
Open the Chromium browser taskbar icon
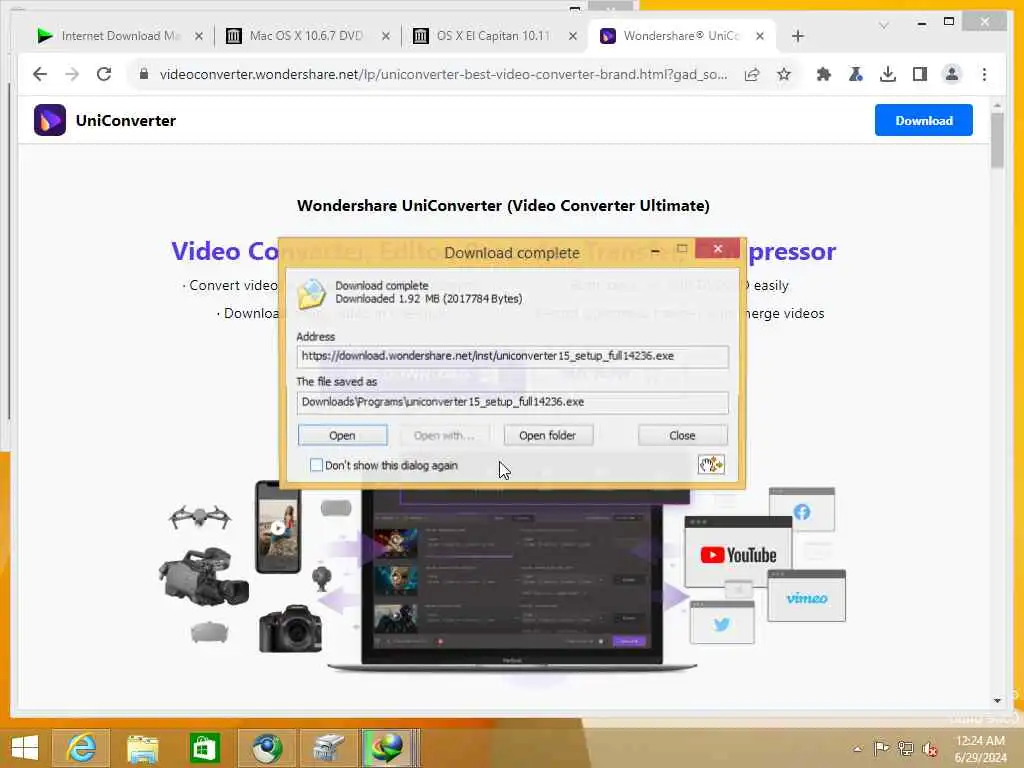266,748
